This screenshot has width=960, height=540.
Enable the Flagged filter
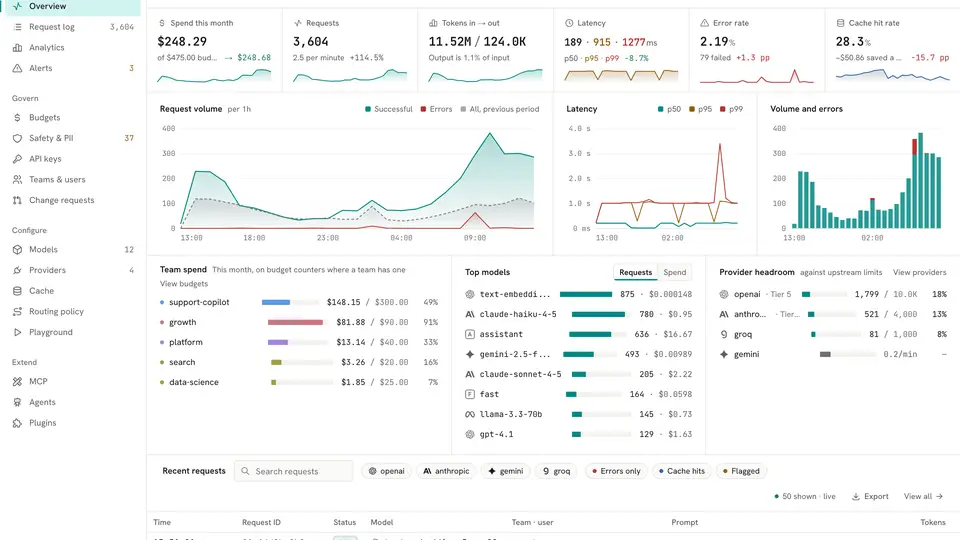coord(741,471)
